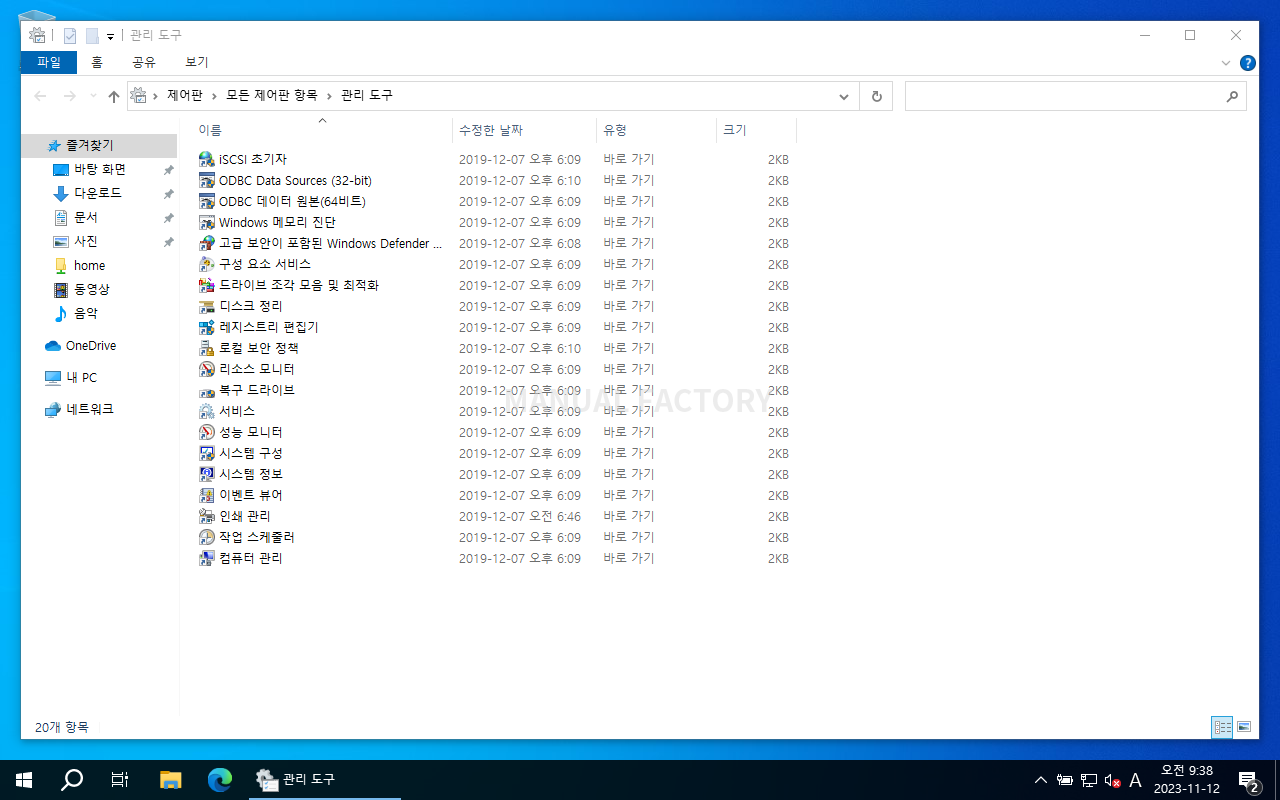
Task: Select the ODBC Data Sources (32-bit) icon
Action: [x=207, y=180]
